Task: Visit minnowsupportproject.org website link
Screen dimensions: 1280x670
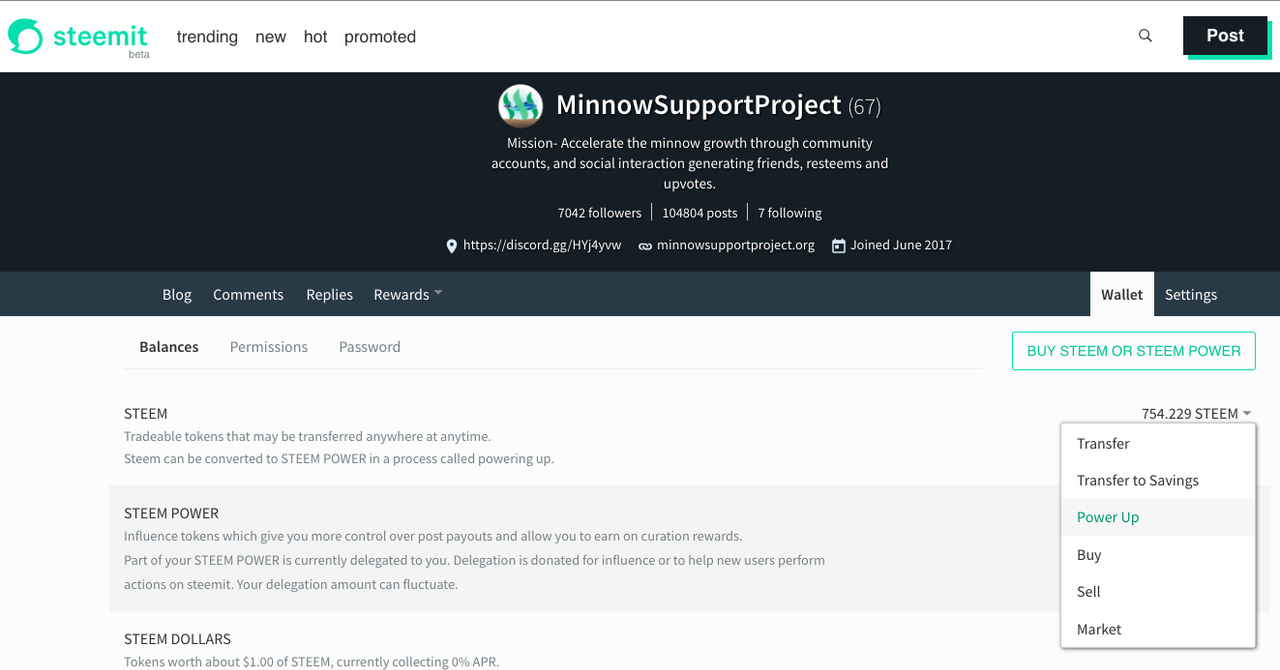Action: (736, 245)
